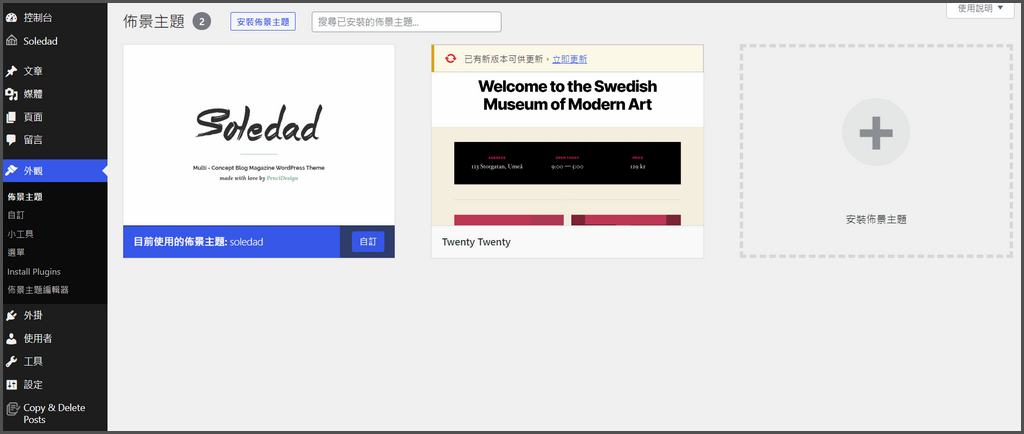Select the Twenty Twenty theme thumbnail
Viewport: 1024px width, 434px height.
tap(567, 149)
